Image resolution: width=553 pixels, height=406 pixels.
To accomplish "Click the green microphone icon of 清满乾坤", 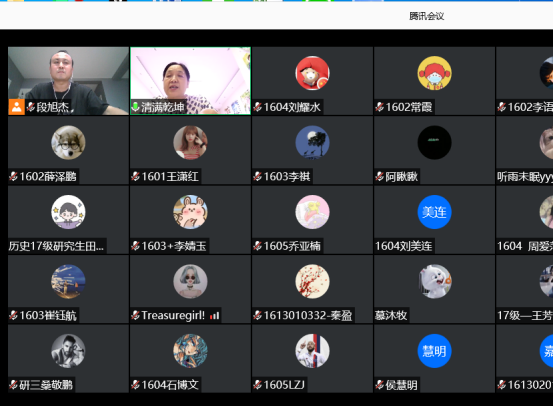I will tap(135, 107).
